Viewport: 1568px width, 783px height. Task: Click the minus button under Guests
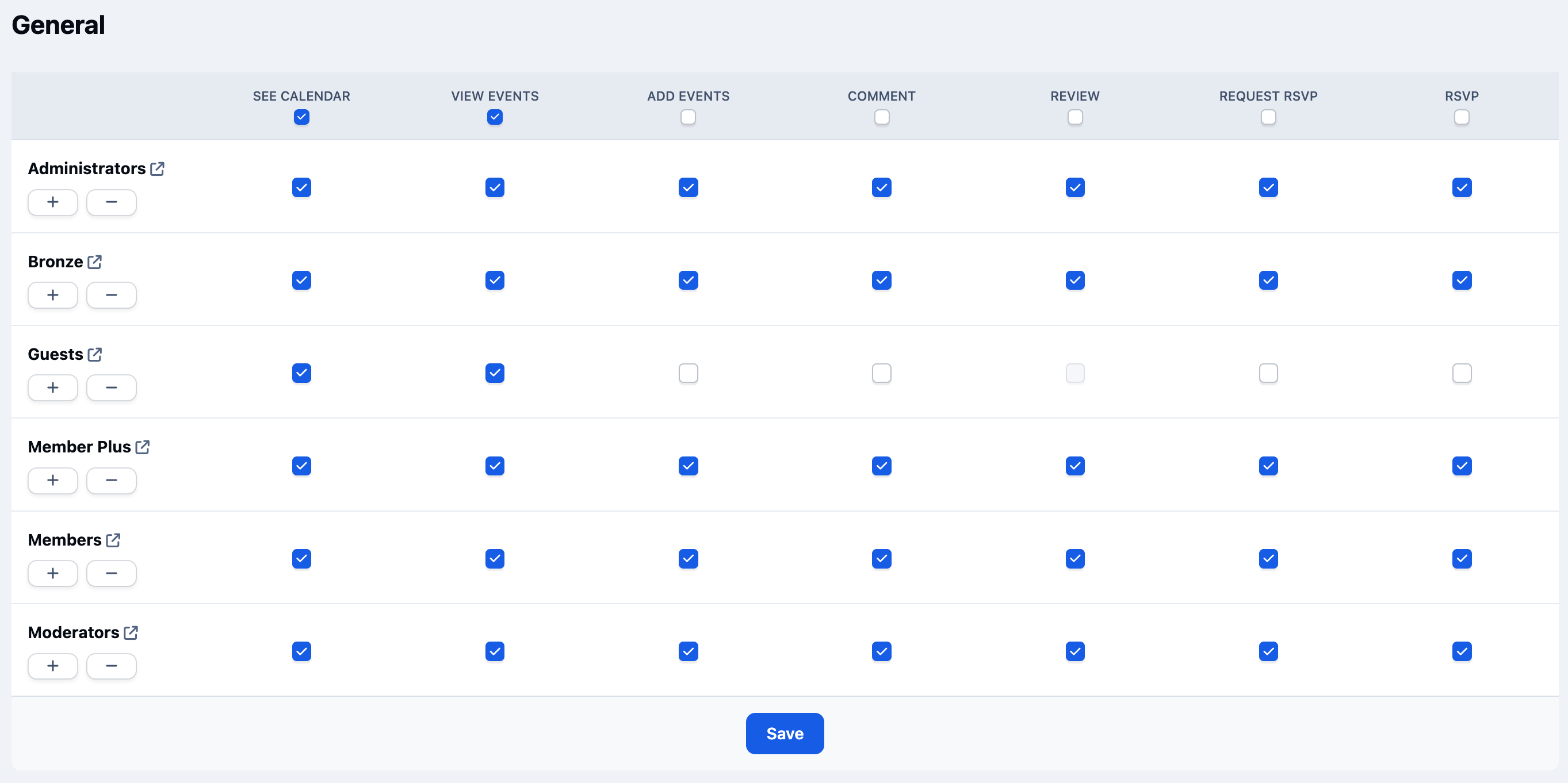click(x=112, y=387)
